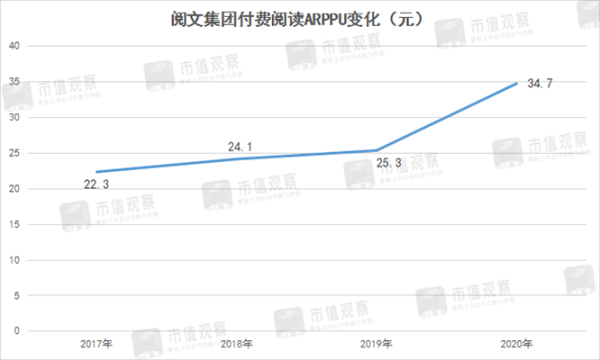
Task: Select the 2017年 x-axis label
Action: point(96,344)
